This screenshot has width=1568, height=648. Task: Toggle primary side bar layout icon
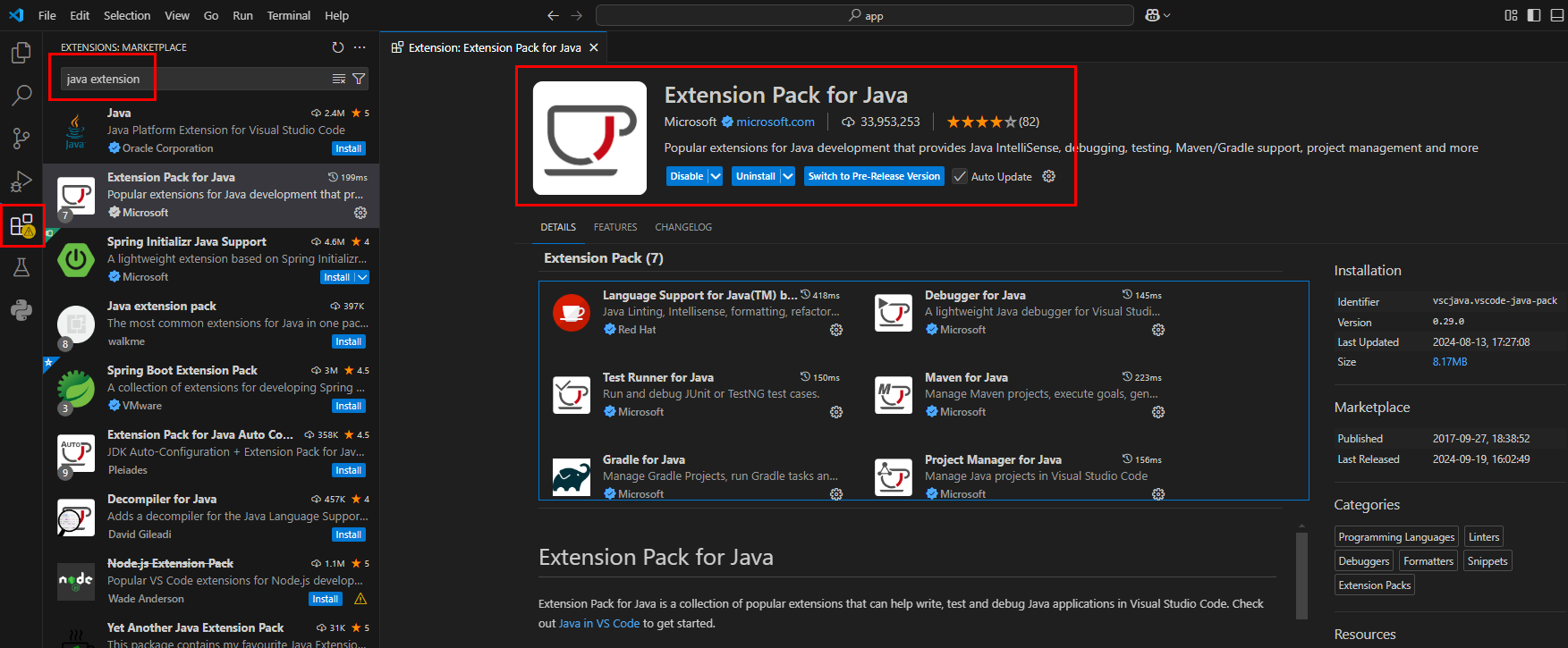[x=1533, y=15]
